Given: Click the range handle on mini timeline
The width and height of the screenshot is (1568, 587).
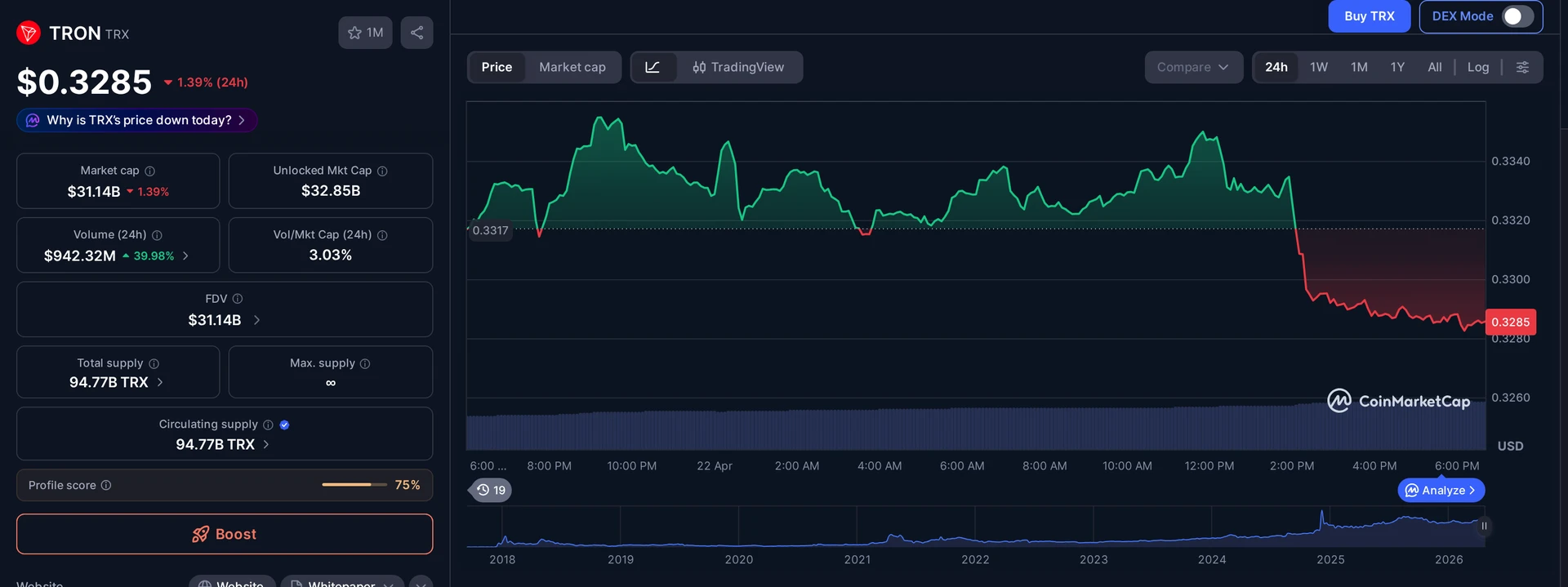Looking at the screenshot, I should coord(1484,526).
